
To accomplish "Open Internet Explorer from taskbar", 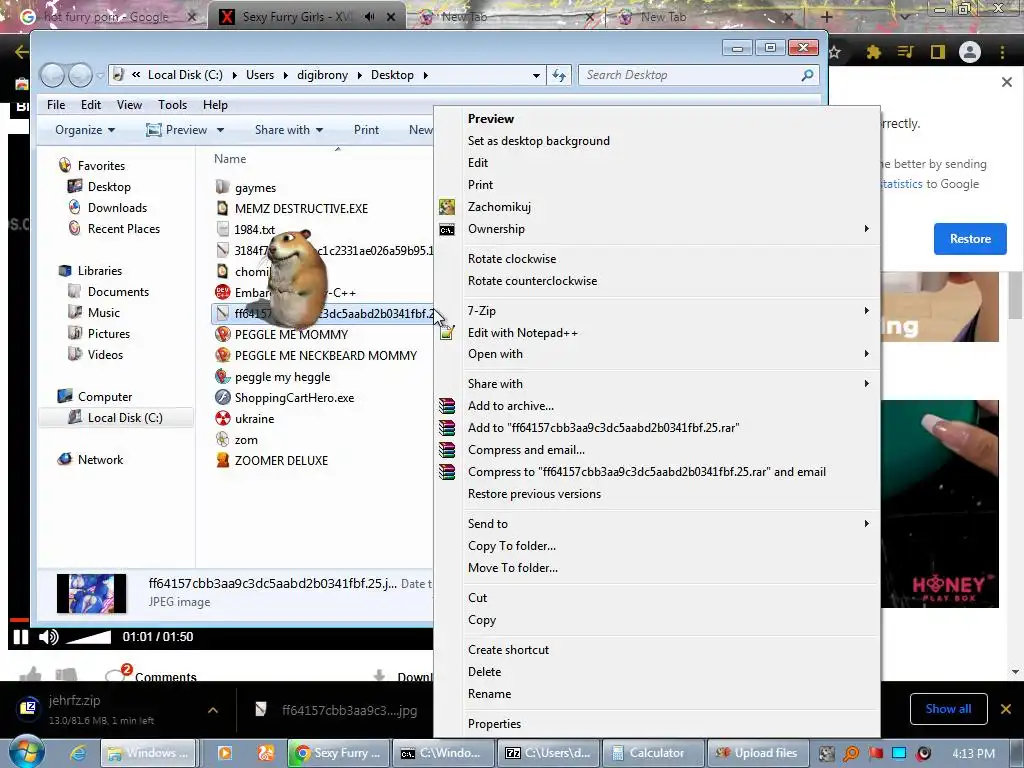I will pos(78,753).
